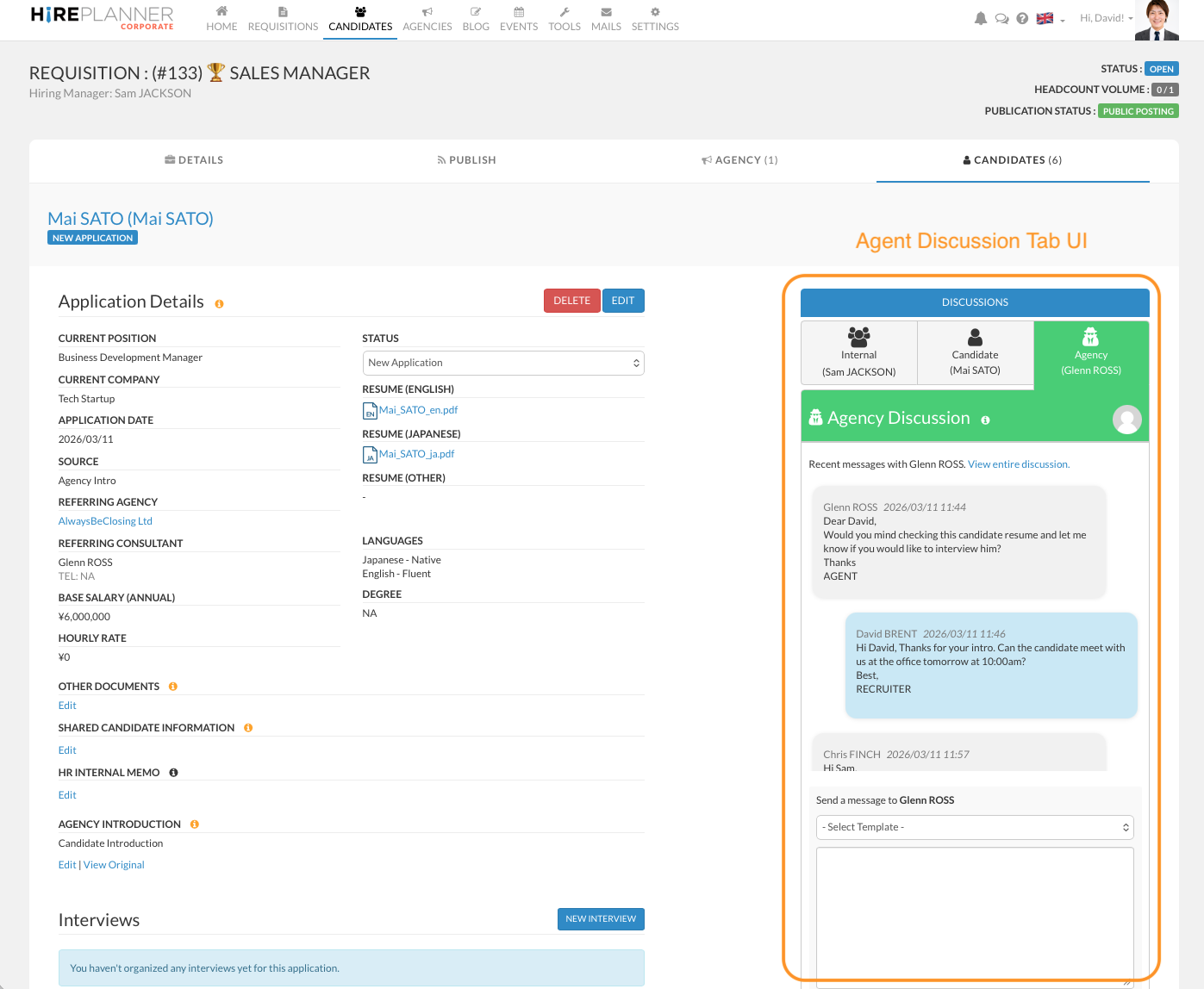The width and height of the screenshot is (1204, 989).
Task: Switch to the Candidate (Mai SATO) discussion tab
Action: [x=975, y=352]
